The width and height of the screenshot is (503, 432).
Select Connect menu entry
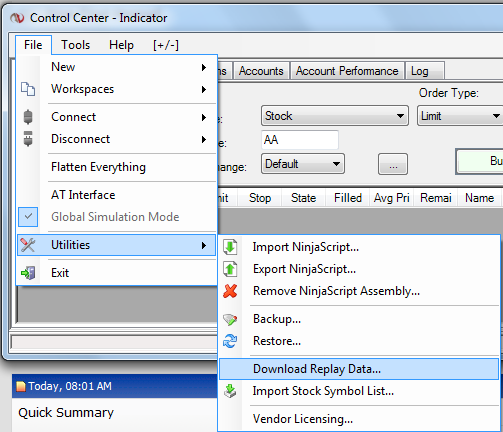[117, 117]
